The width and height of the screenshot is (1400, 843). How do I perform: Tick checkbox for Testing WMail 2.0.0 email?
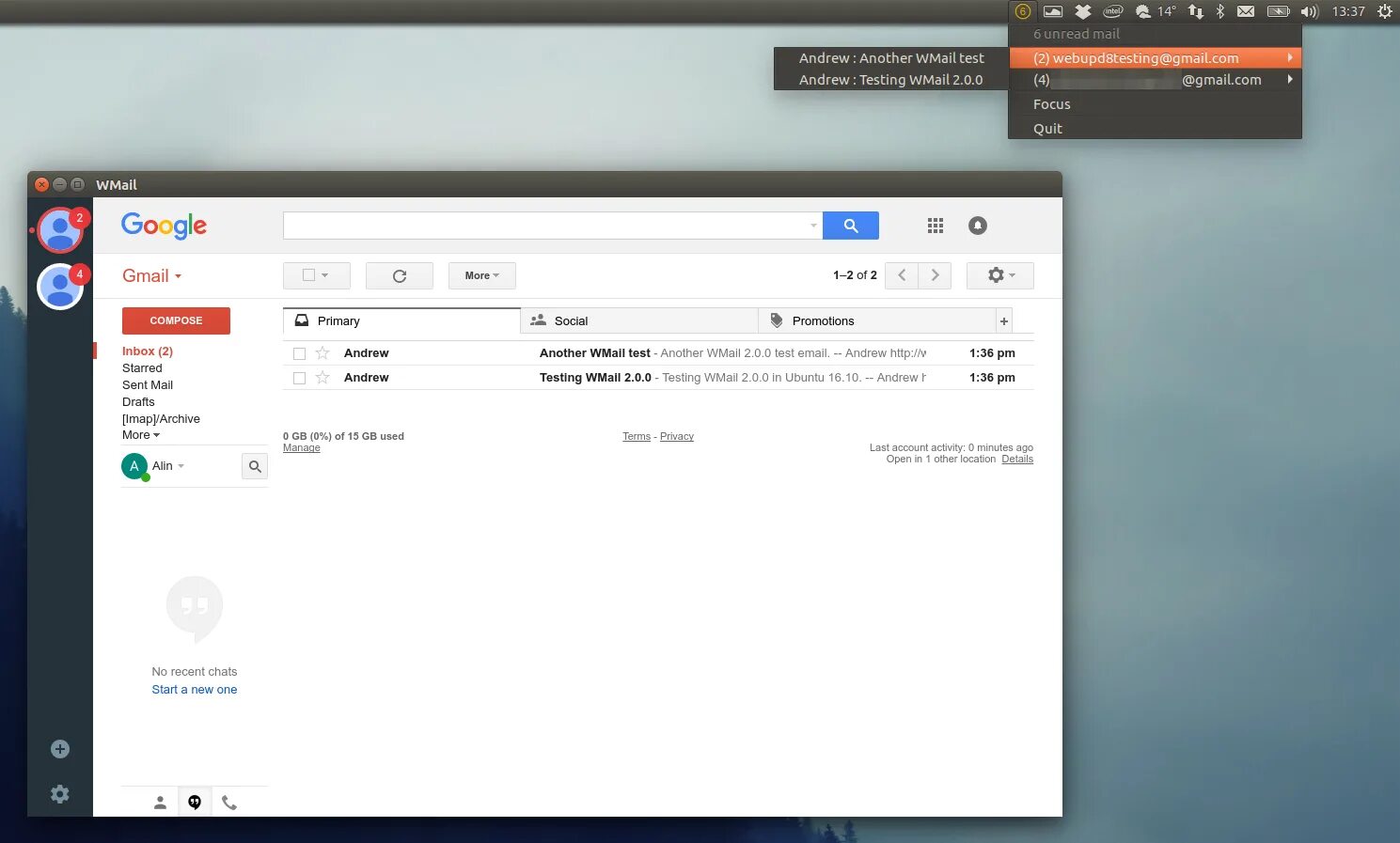[300, 379]
